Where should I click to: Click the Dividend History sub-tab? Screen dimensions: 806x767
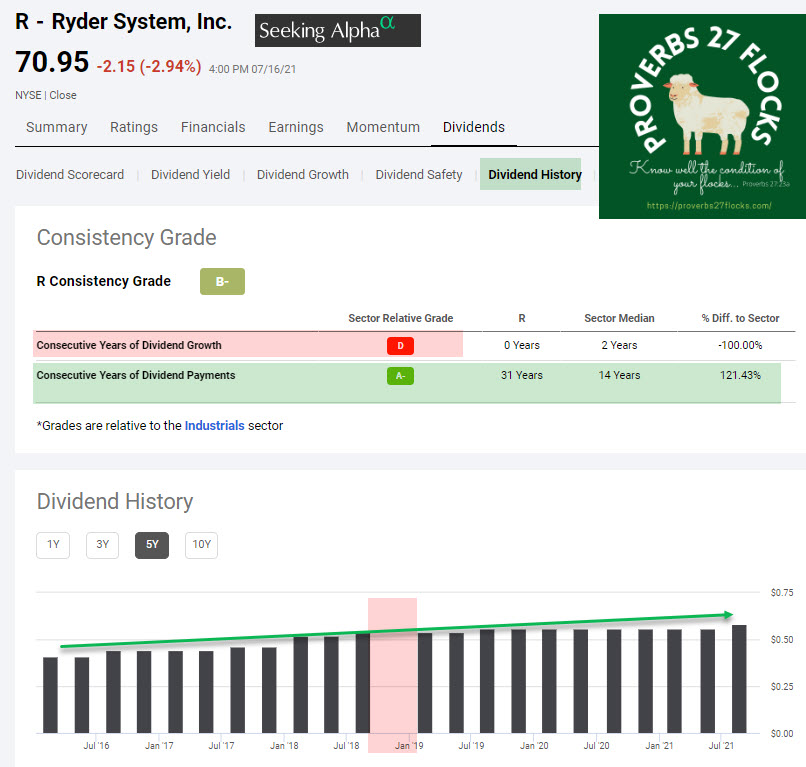click(x=535, y=174)
